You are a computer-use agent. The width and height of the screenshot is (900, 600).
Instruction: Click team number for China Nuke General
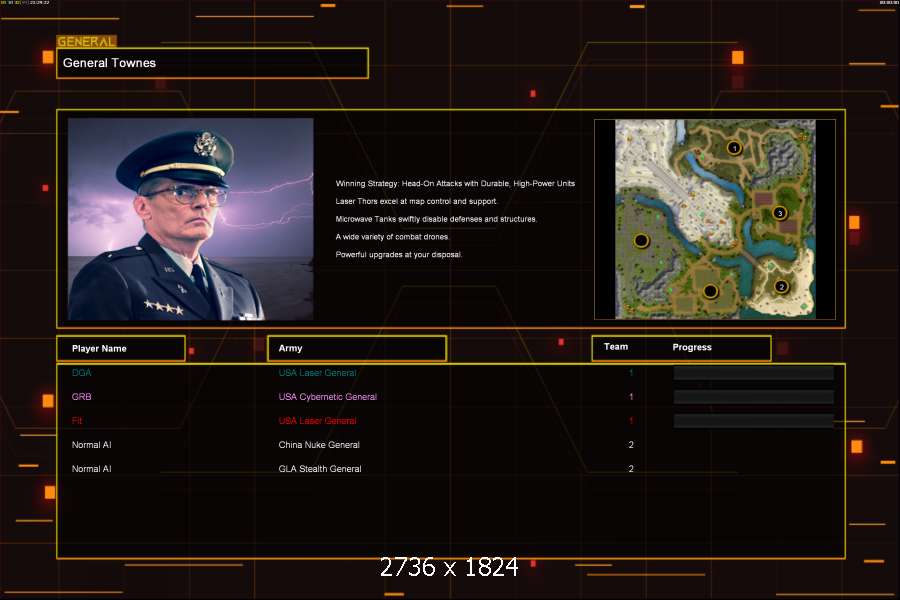click(x=631, y=445)
